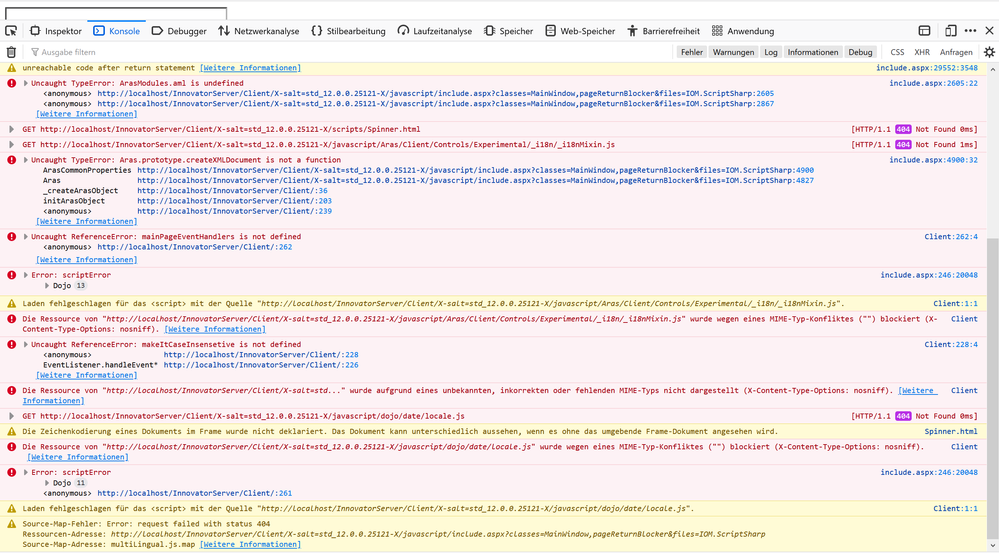Image resolution: width=999 pixels, height=554 pixels.
Task: Click the element picker icon
Action: coord(12,31)
